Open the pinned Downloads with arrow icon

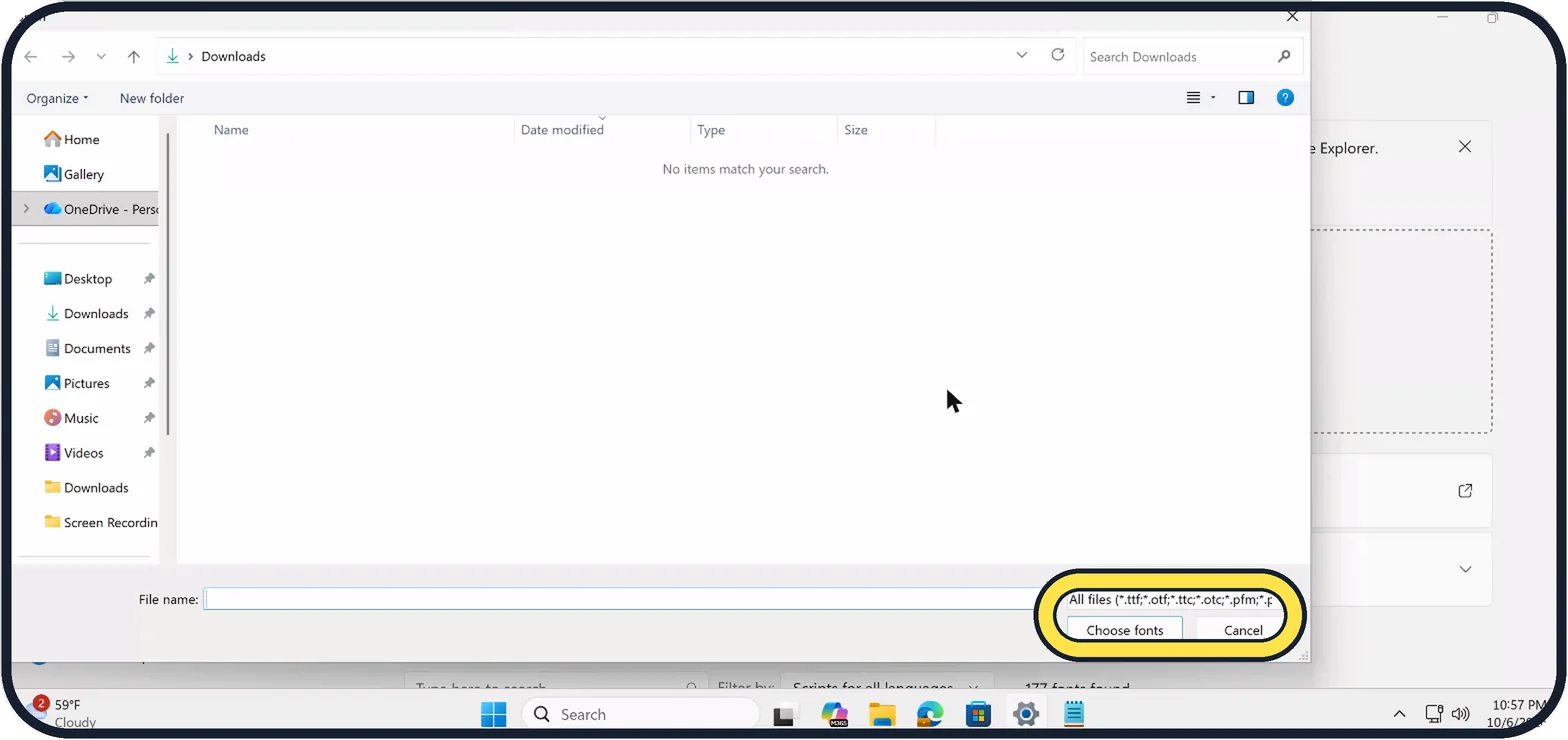[88, 314]
